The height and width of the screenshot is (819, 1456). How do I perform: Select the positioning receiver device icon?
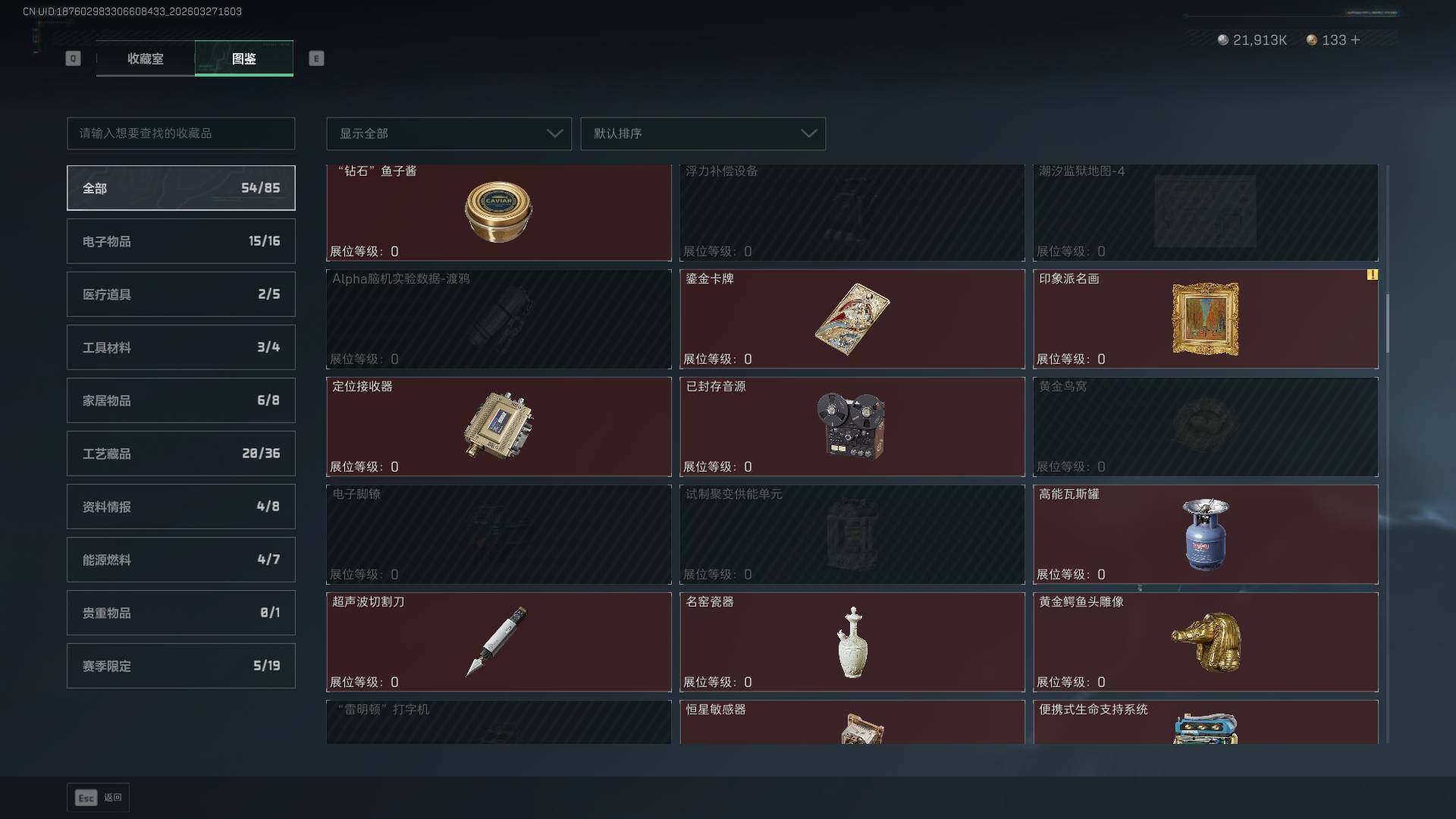pyautogui.click(x=498, y=425)
